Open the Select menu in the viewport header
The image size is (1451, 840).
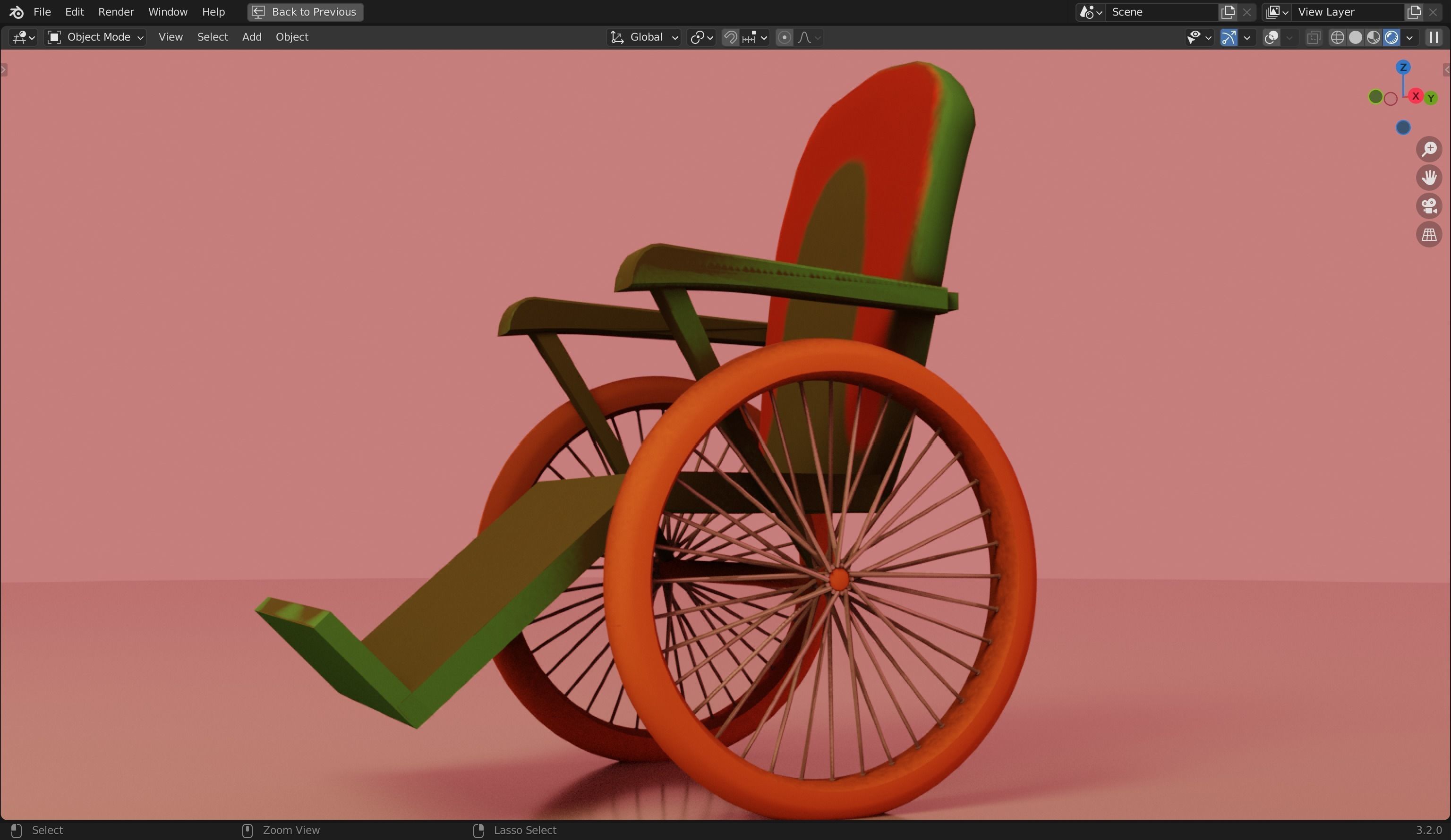point(212,37)
